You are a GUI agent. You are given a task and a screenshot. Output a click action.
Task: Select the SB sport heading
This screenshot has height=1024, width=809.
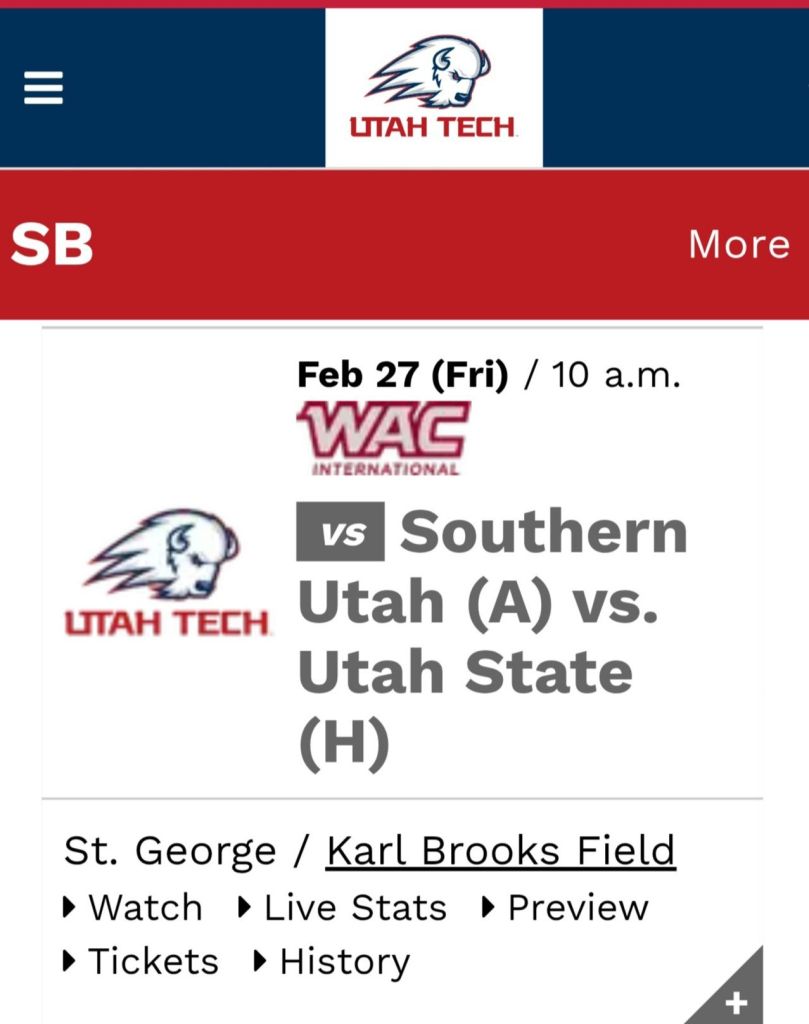[x=52, y=244]
